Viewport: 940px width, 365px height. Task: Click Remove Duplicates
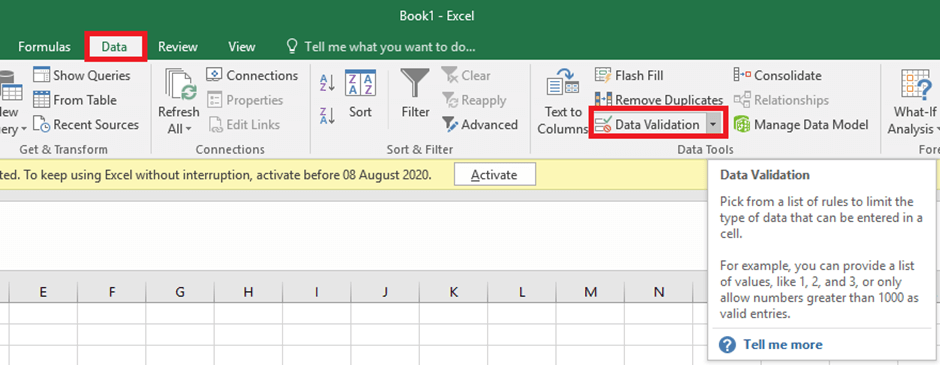click(x=659, y=100)
